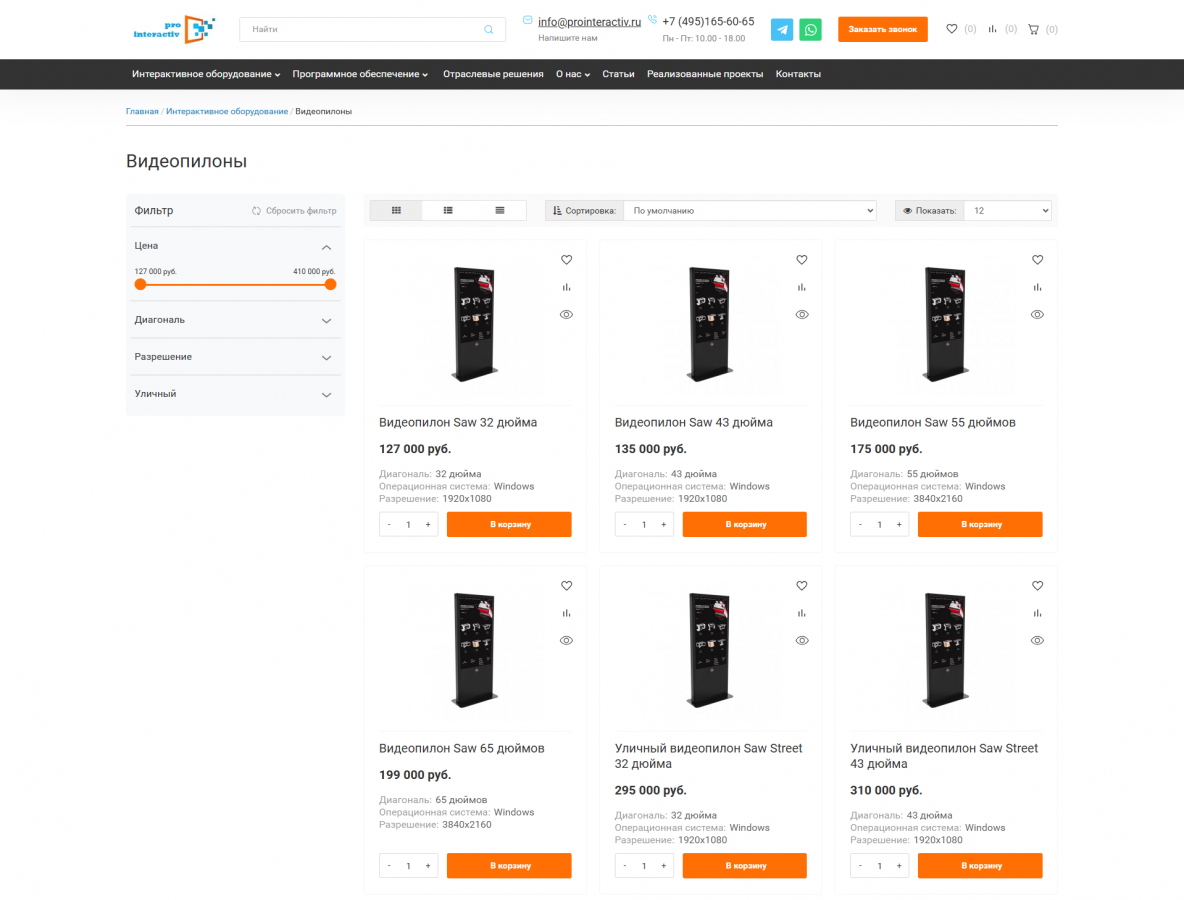Go to the Контакты menu item
This screenshot has width=1184, height=900.
(798, 74)
